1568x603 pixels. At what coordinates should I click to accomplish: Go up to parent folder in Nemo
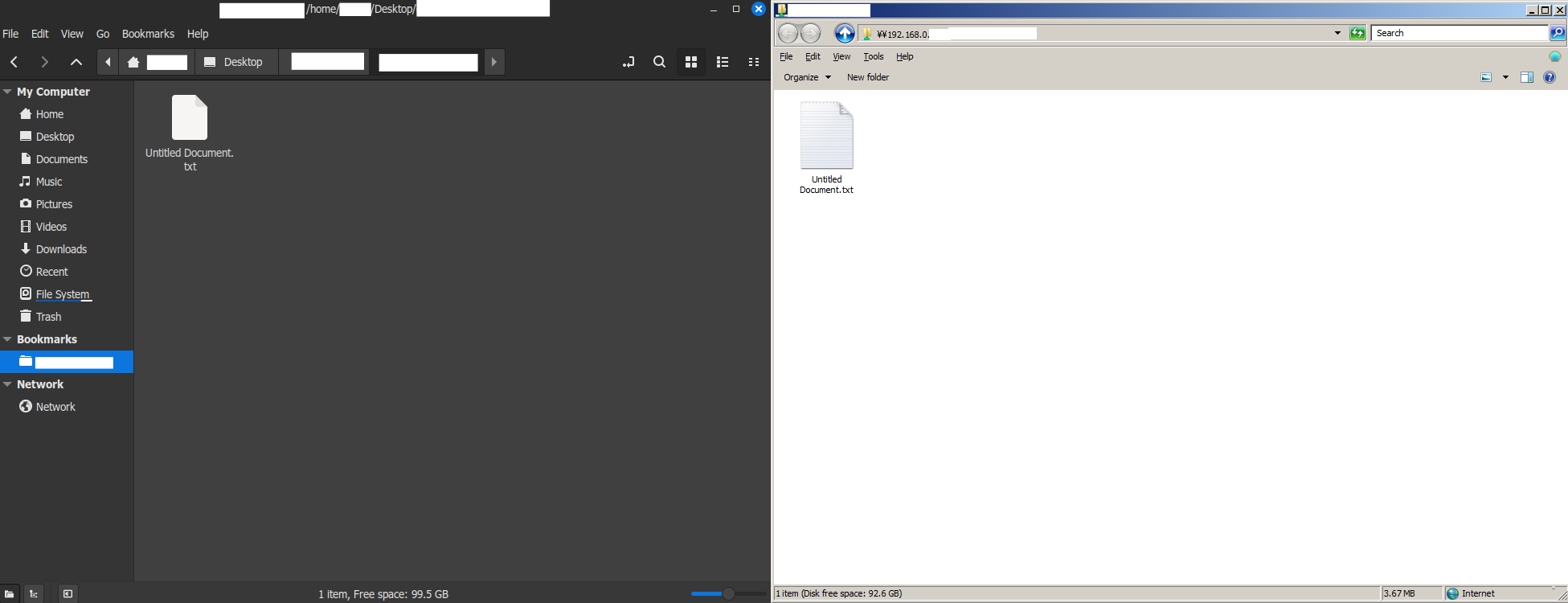coord(76,62)
